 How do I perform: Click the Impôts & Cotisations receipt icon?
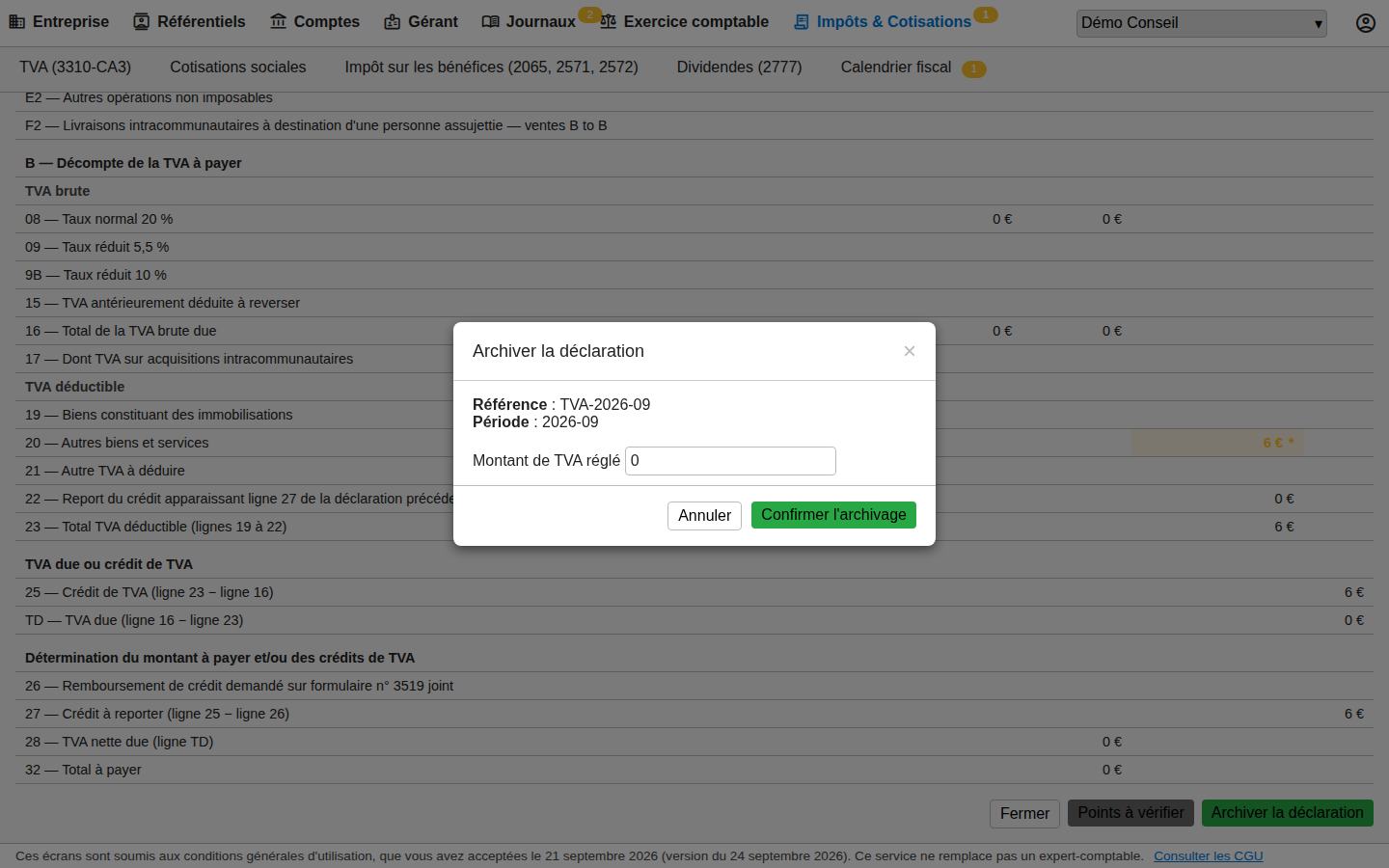(x=802, y=21)
